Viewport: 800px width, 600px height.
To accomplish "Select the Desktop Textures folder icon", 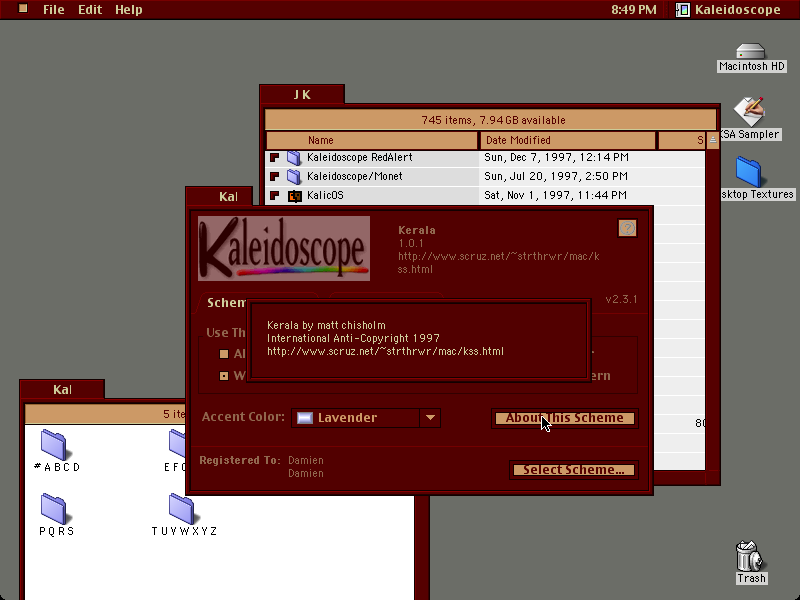I will [748, 172].
